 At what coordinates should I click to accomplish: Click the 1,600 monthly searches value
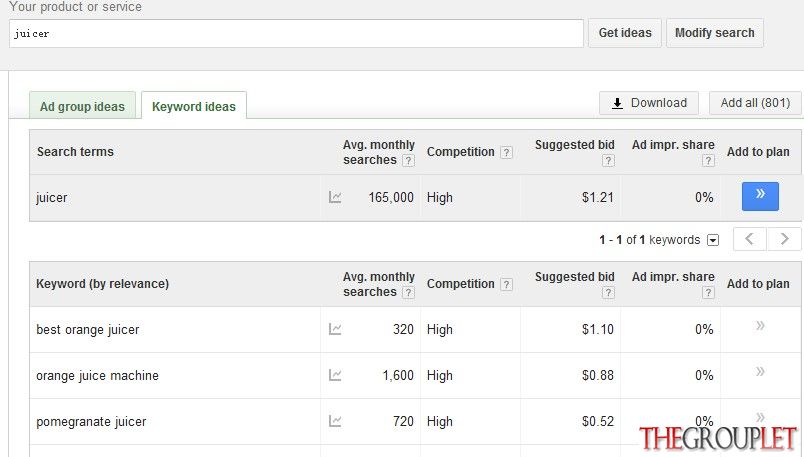tap(398, 375)
